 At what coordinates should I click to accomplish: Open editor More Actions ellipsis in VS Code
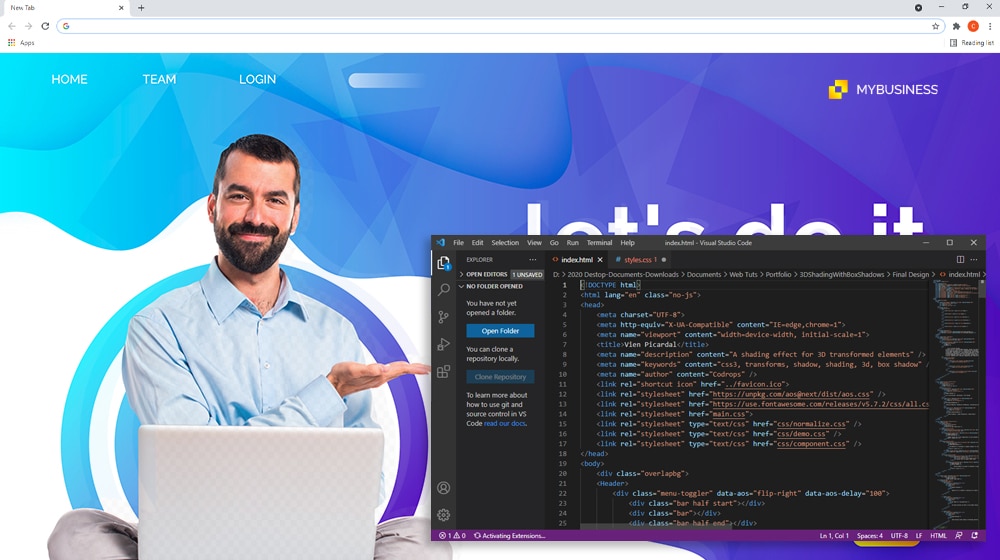coord(974,260)
